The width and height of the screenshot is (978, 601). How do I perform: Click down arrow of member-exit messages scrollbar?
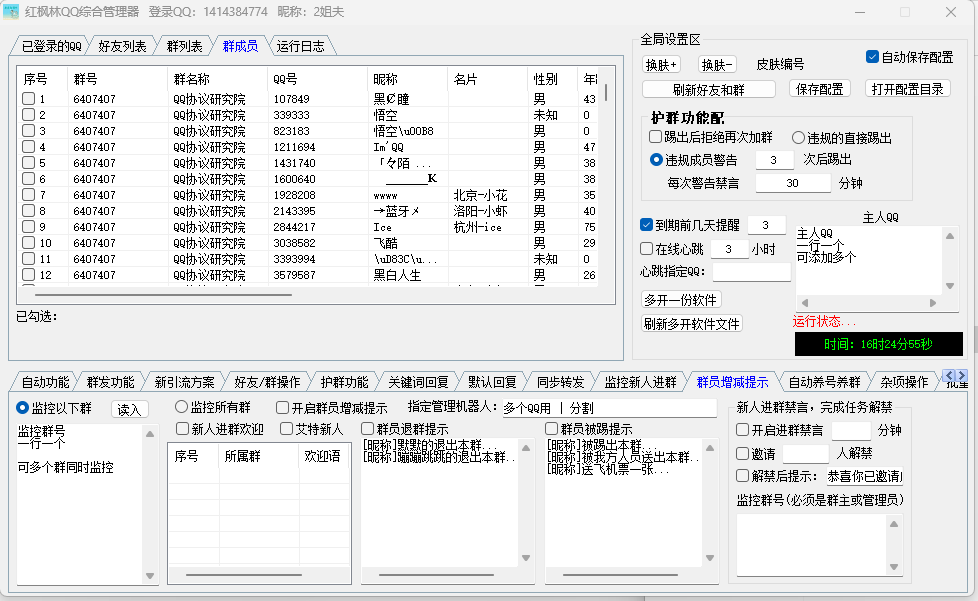(x=527, y=558)
